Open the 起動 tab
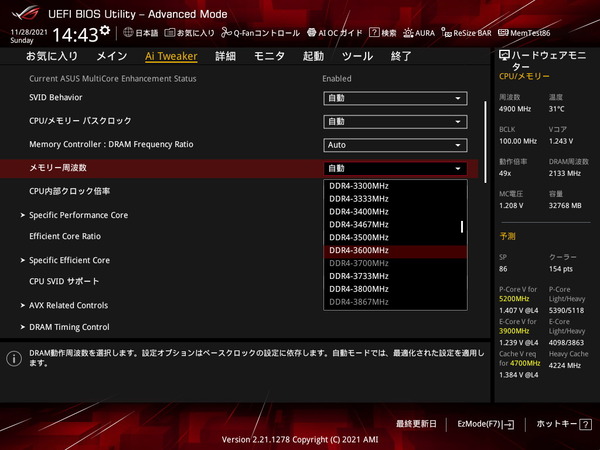This screenshot has height=450, width=600. pos(313,56)
